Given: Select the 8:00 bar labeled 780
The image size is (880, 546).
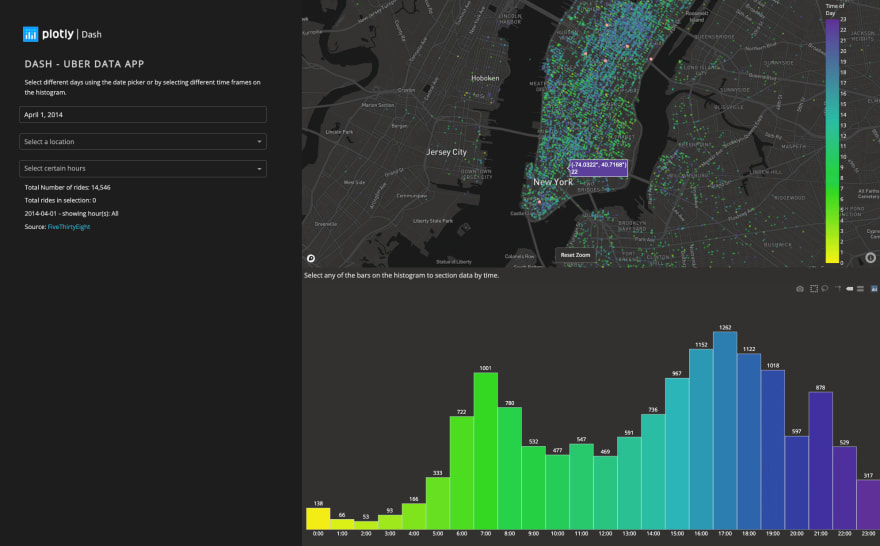Looking at the screenshot, I should click(510, 468).
